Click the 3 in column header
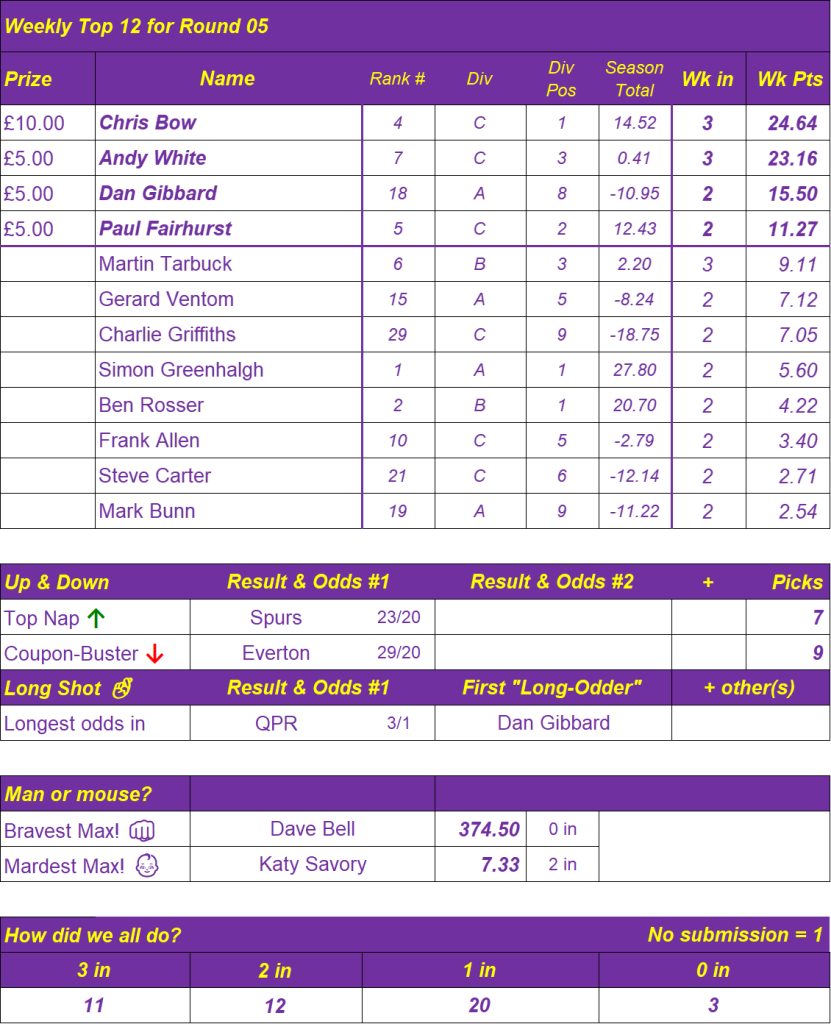Viewport: 831px width, 1024px height. tap(94, 970)
